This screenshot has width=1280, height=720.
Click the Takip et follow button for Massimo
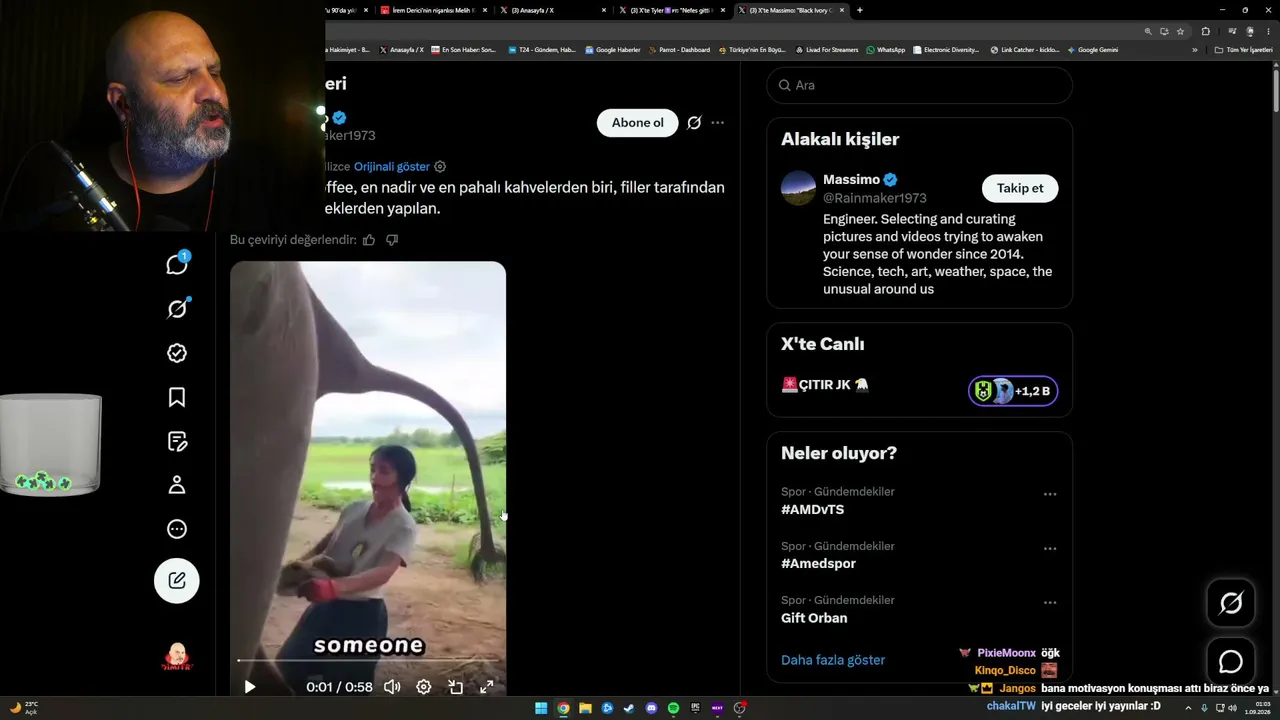[1020, 188]
